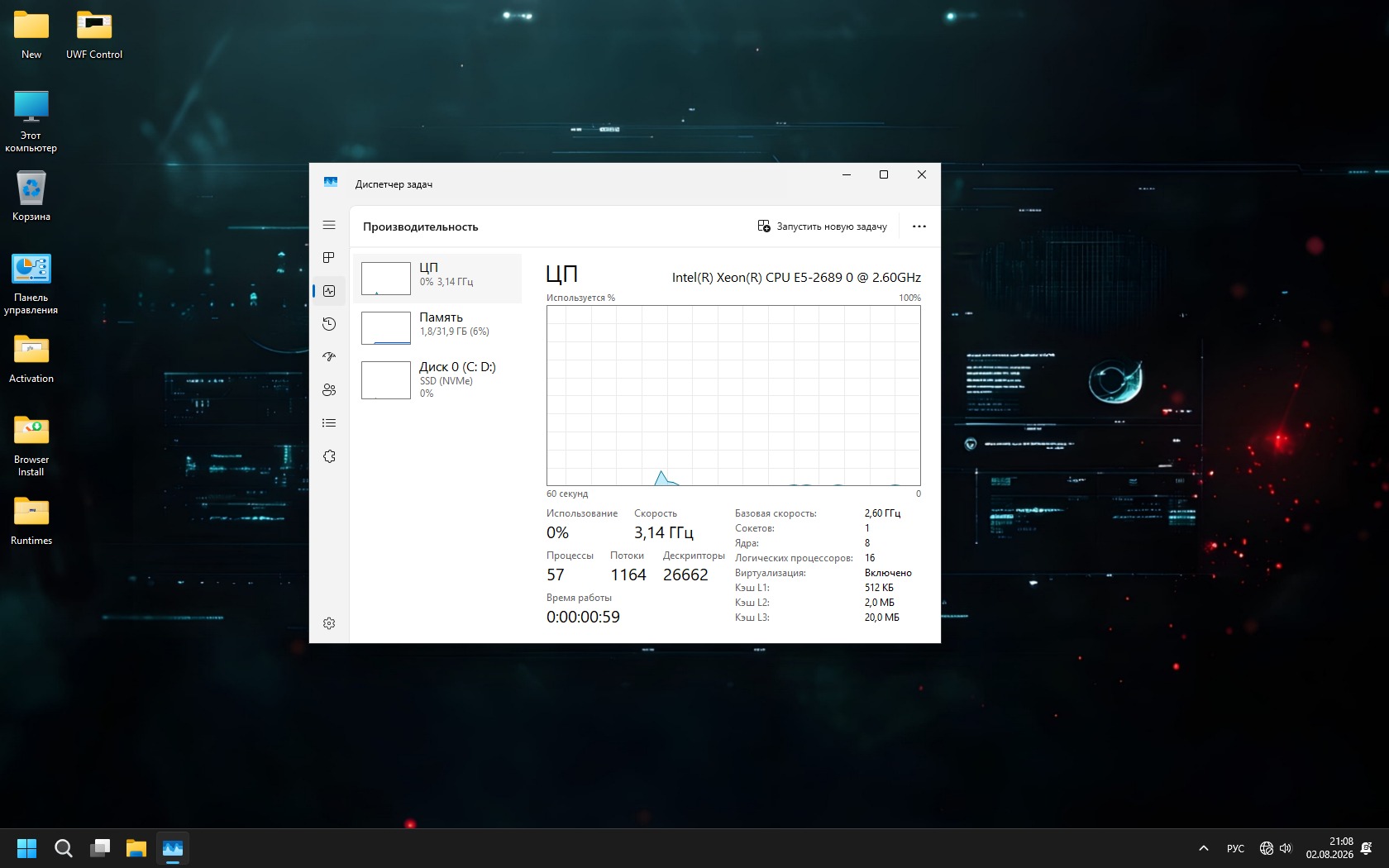Open the three-dot more options menu
The image size is (1389, 868).
919,227
